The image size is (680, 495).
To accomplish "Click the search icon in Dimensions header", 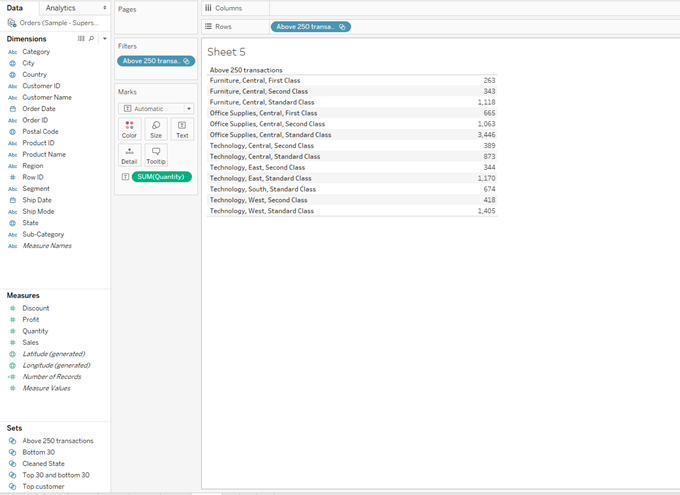I will [x=92, y=39].
